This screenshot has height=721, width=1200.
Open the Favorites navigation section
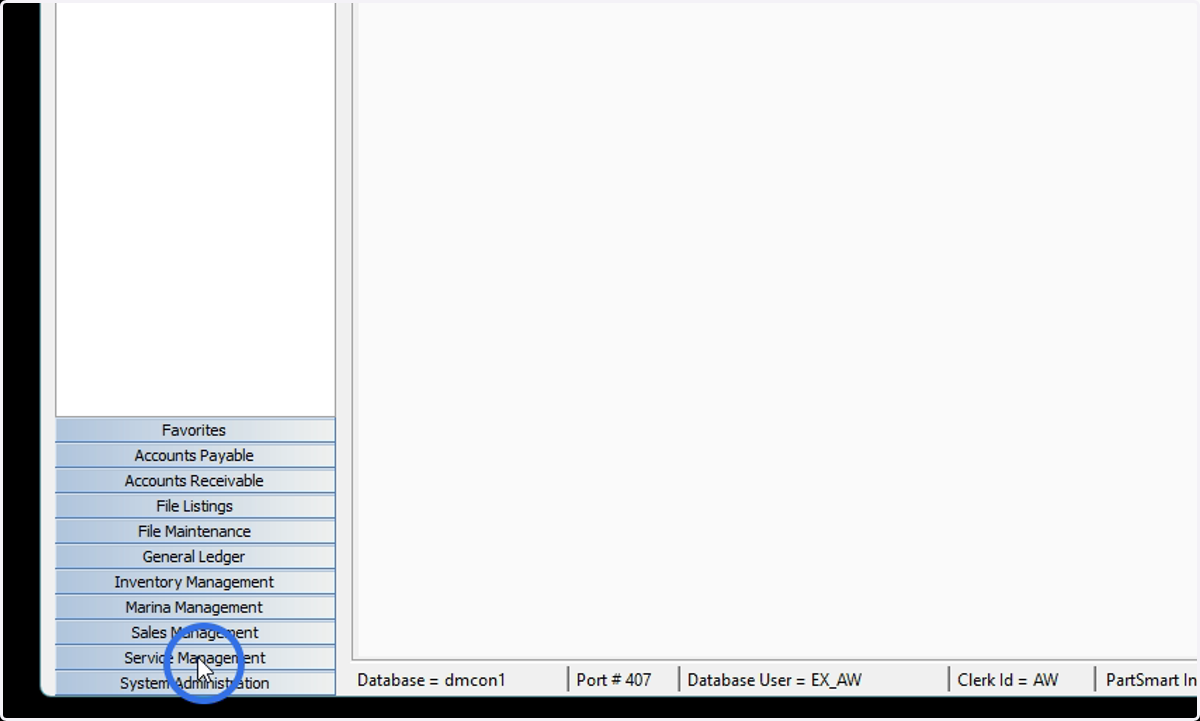click(x=195, y=430)
